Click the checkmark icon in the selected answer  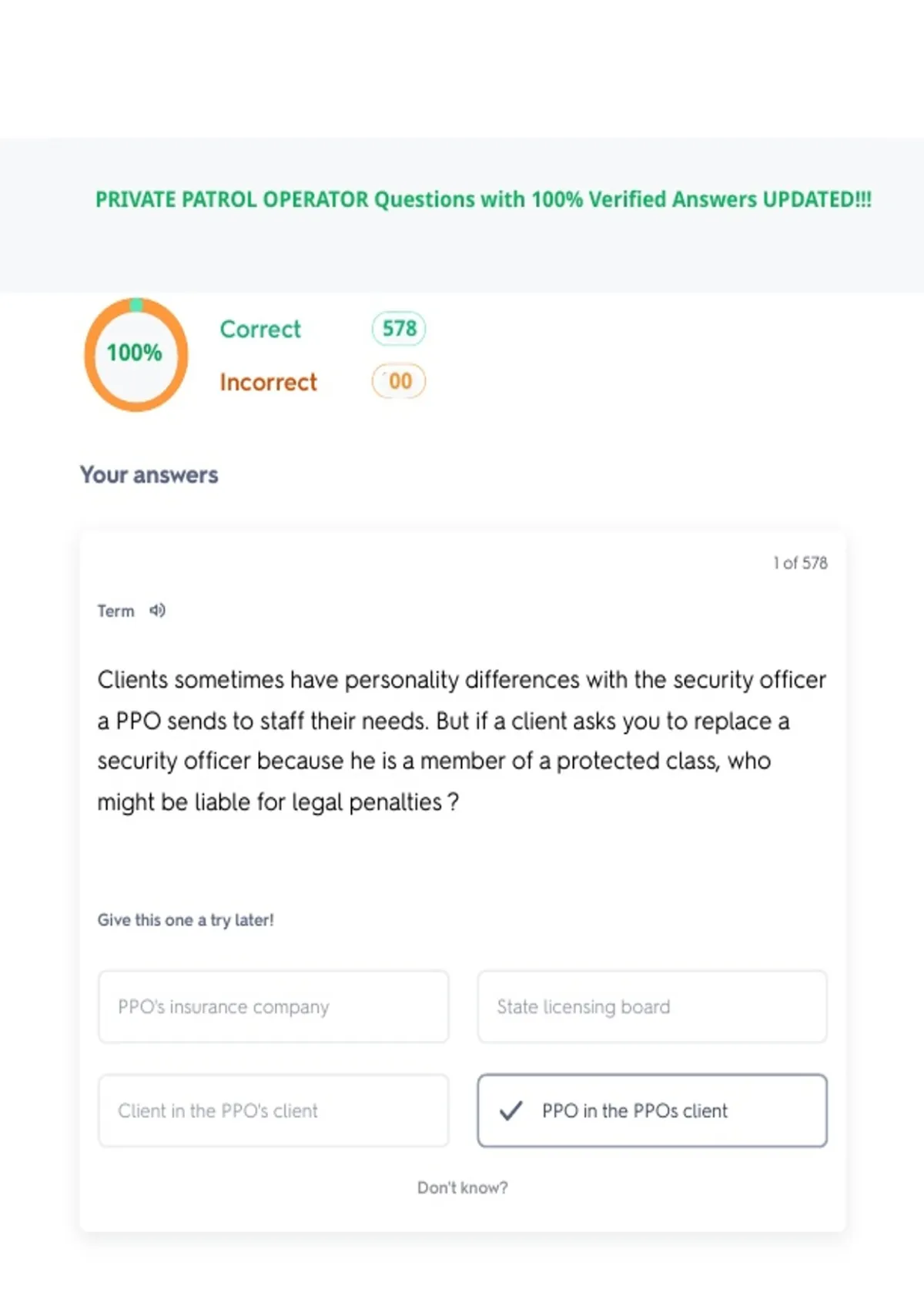point(511,1111)
